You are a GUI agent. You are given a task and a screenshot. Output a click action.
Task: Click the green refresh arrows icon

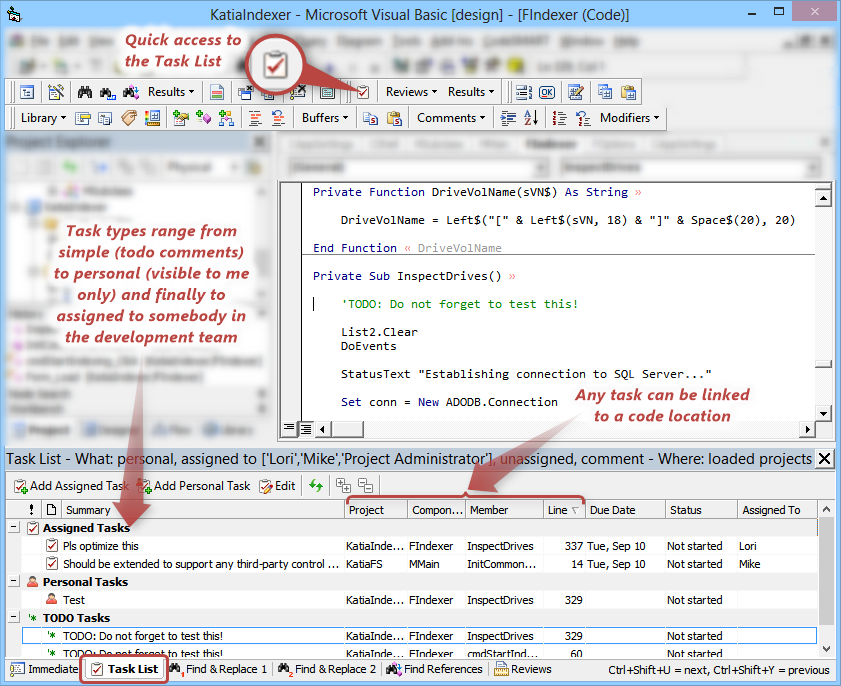point(316,486)
